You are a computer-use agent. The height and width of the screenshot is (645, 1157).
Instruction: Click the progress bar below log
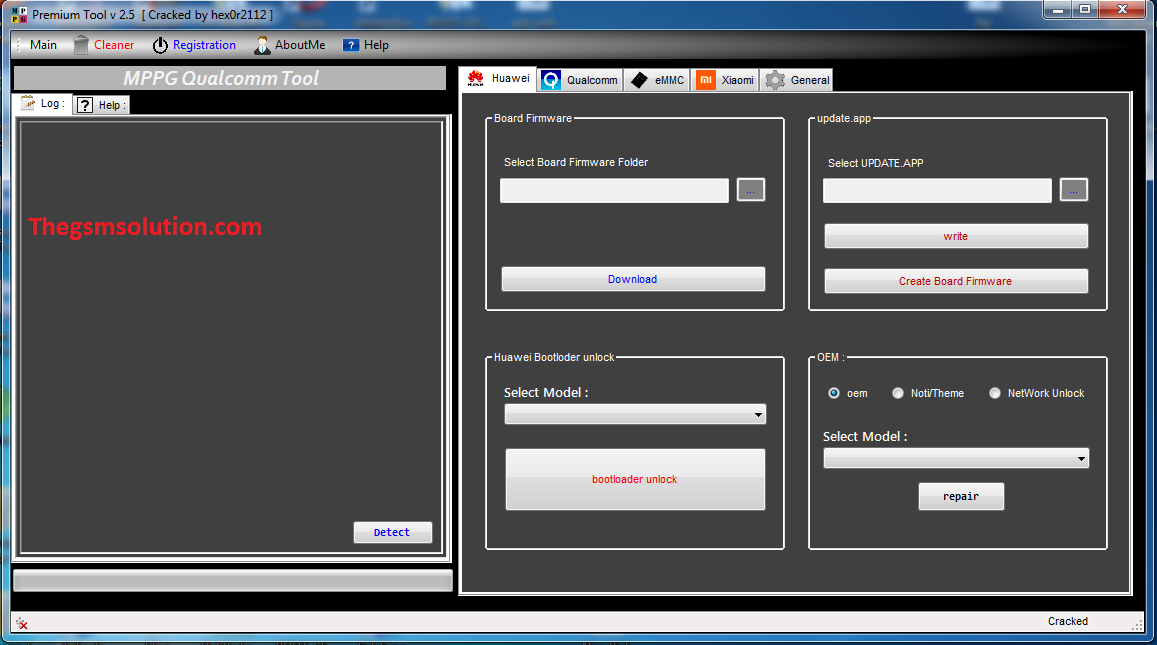(x=233, y=581)
